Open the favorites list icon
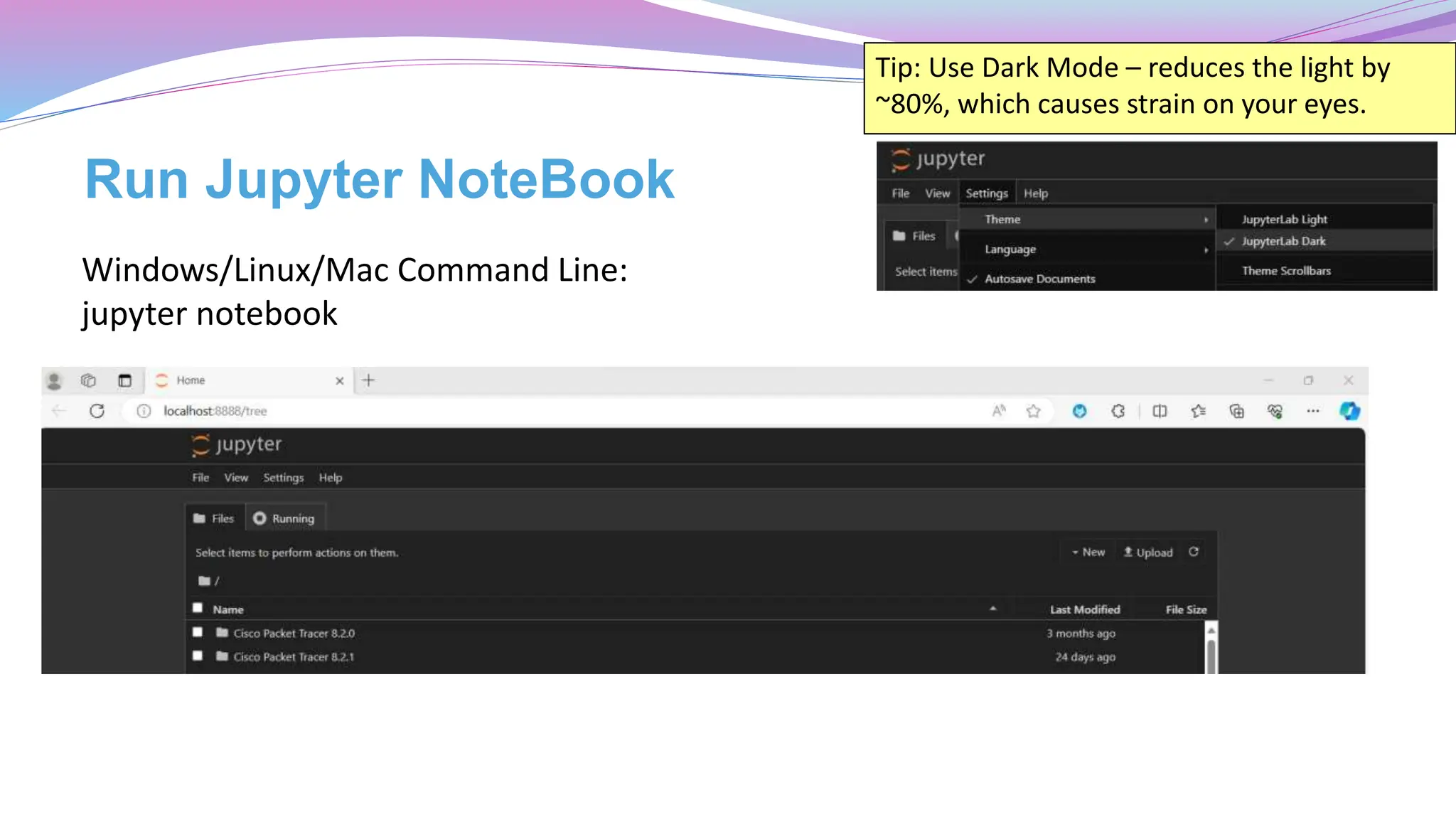 (1199, 411)
